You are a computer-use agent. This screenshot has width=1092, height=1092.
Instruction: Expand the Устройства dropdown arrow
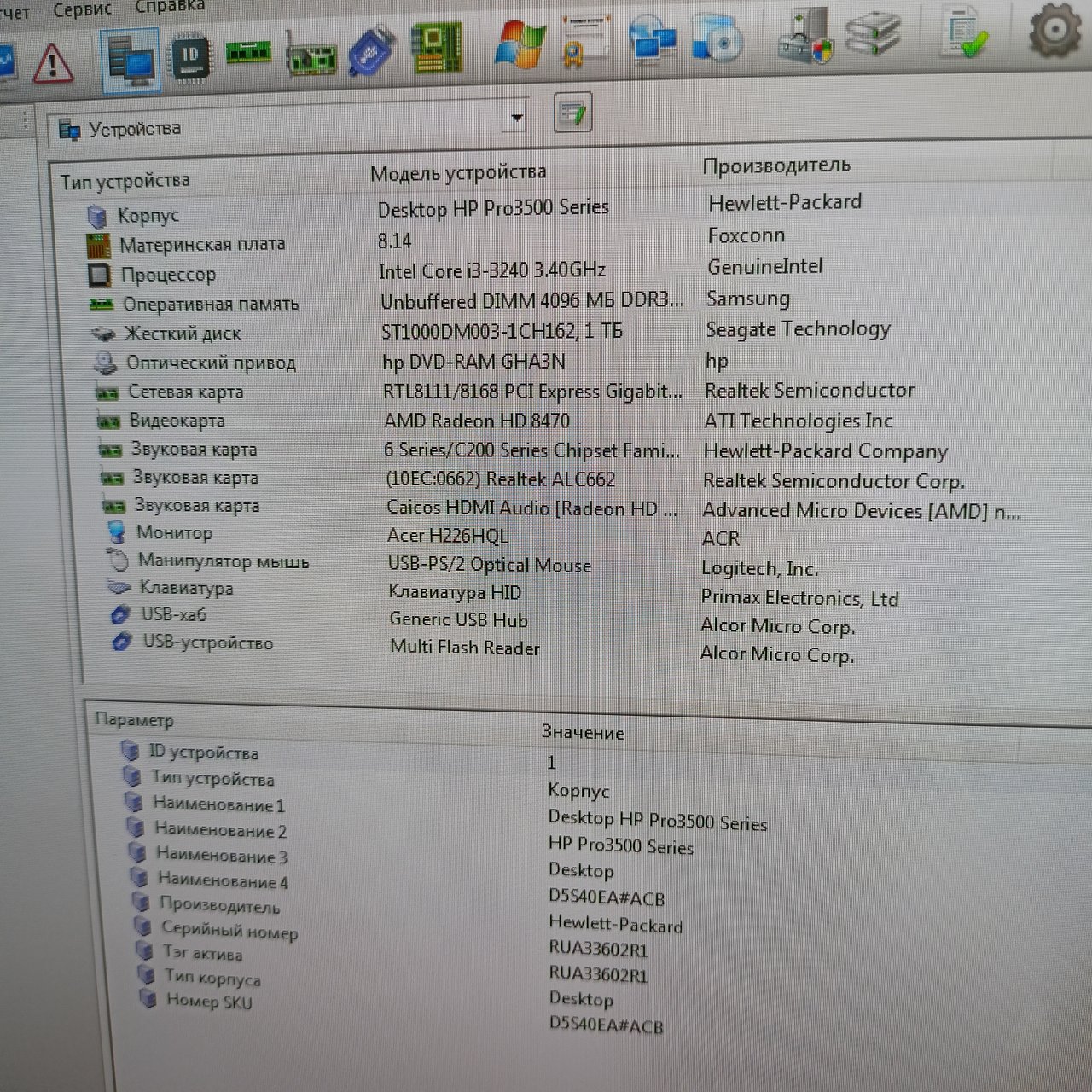[x=516, y=118]
